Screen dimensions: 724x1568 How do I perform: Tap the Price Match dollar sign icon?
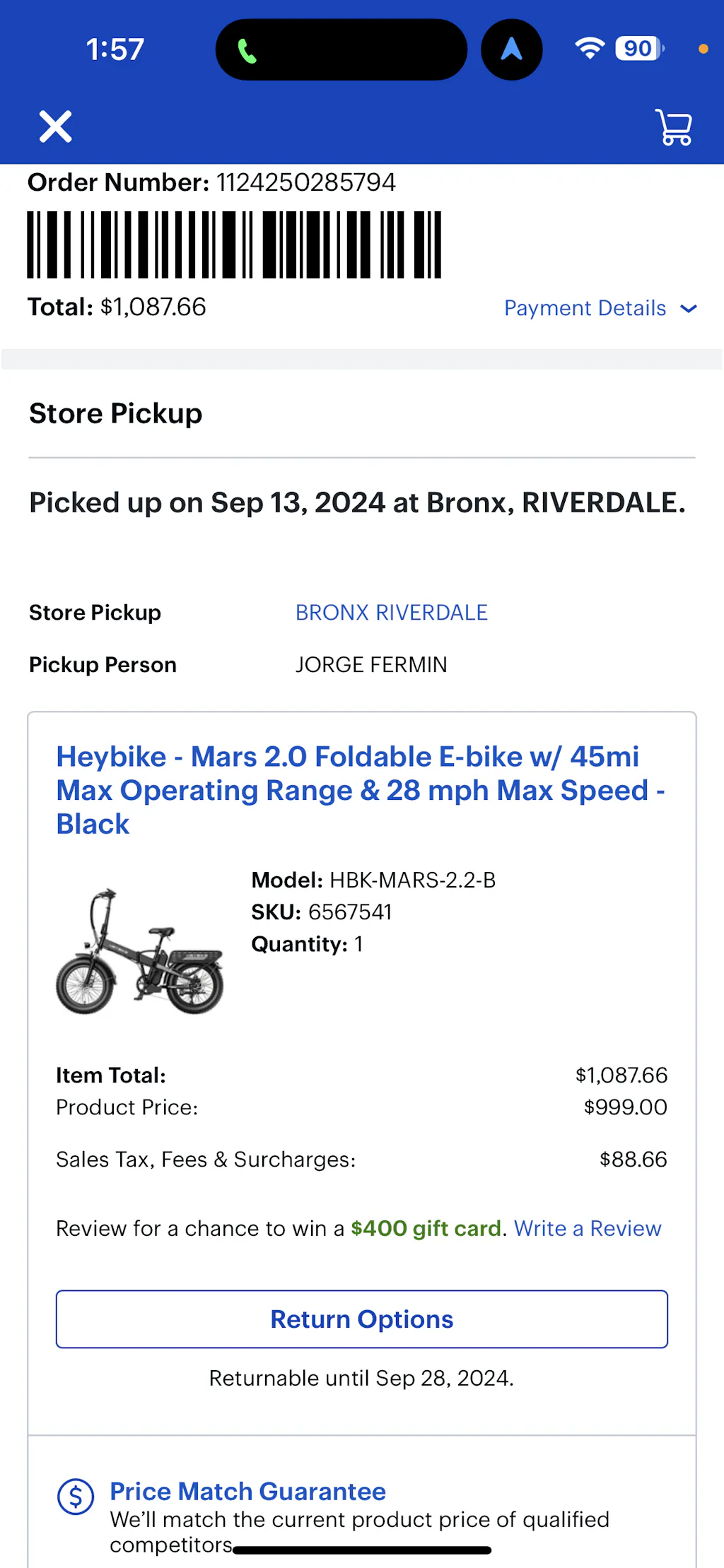[x=76, y=1496]
